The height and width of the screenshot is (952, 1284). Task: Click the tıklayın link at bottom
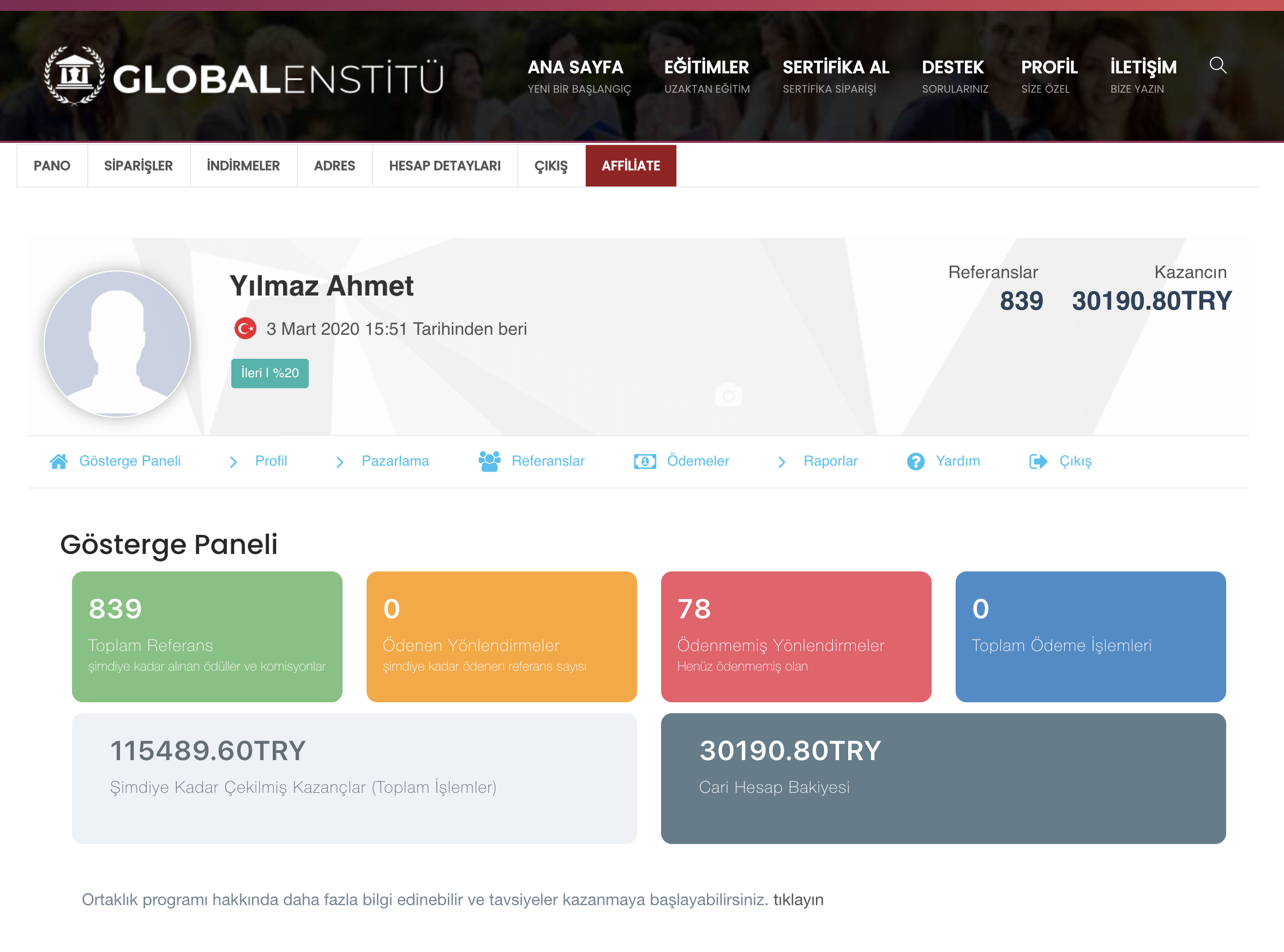click(798, 900)
